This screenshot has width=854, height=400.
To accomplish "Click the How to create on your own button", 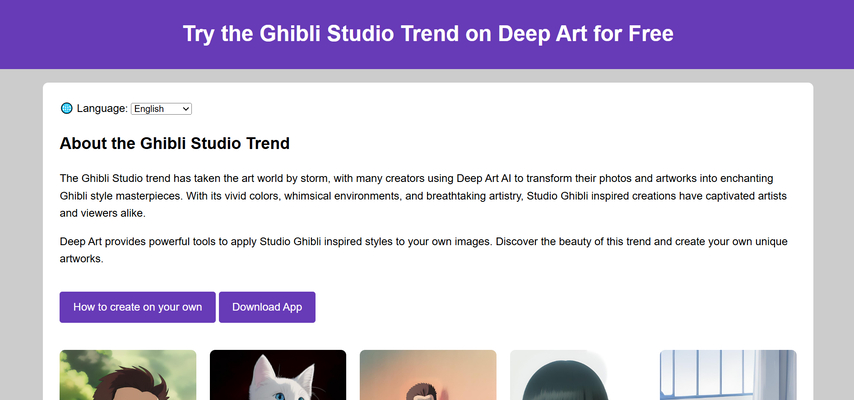I will click(137, 307).
